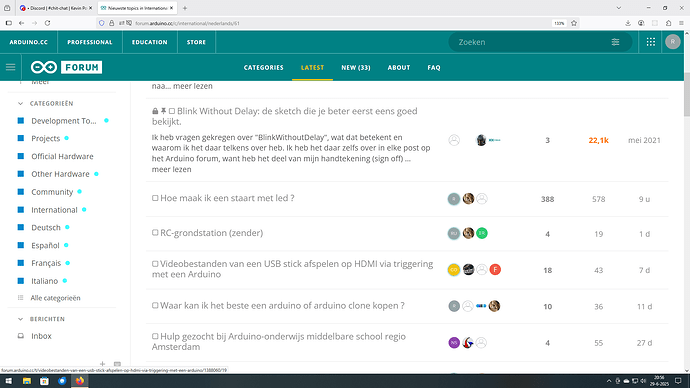The image size is (690, 388).
Task: Open the Inbox in the sidebar
Action: click(41, 336)
